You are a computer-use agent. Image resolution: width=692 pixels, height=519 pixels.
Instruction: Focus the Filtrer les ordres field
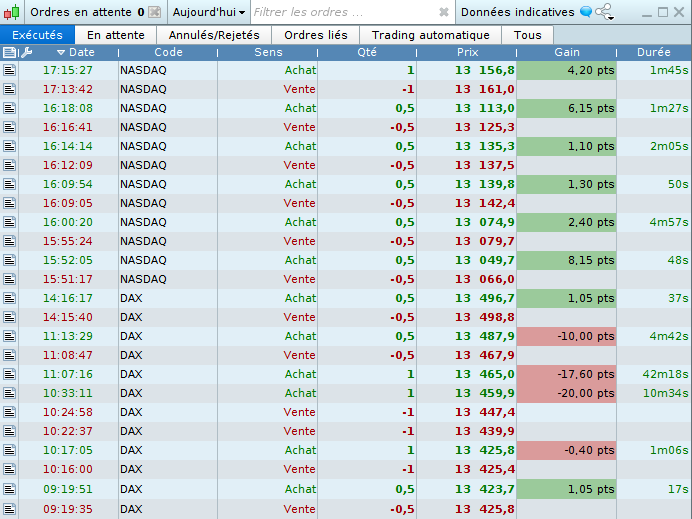(x=346, y=12)
